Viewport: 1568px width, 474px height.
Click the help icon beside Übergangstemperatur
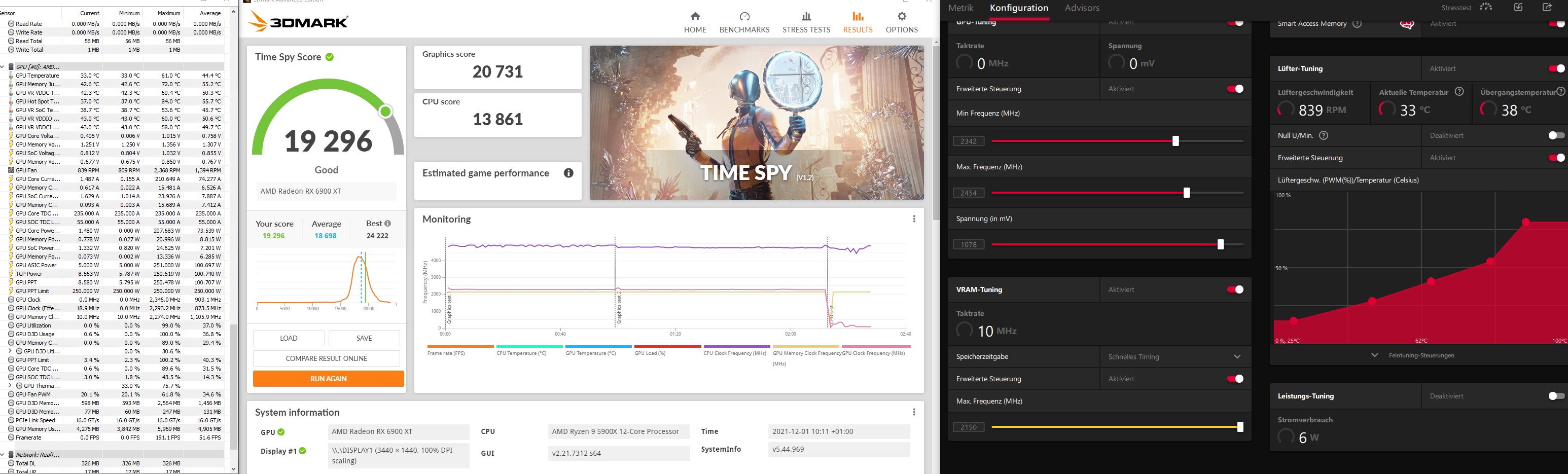(1561, 92)
